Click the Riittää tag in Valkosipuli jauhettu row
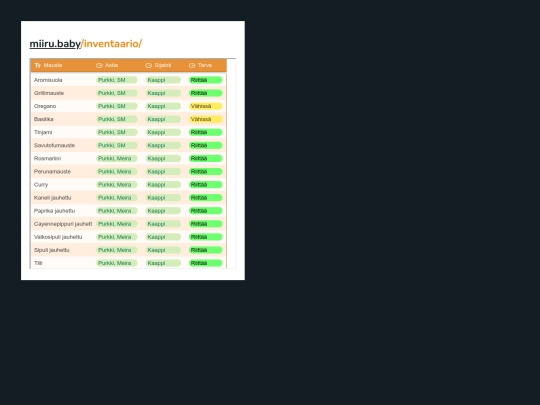The width and height of the screenshot is (540, 405). click(x=206, y=237)
